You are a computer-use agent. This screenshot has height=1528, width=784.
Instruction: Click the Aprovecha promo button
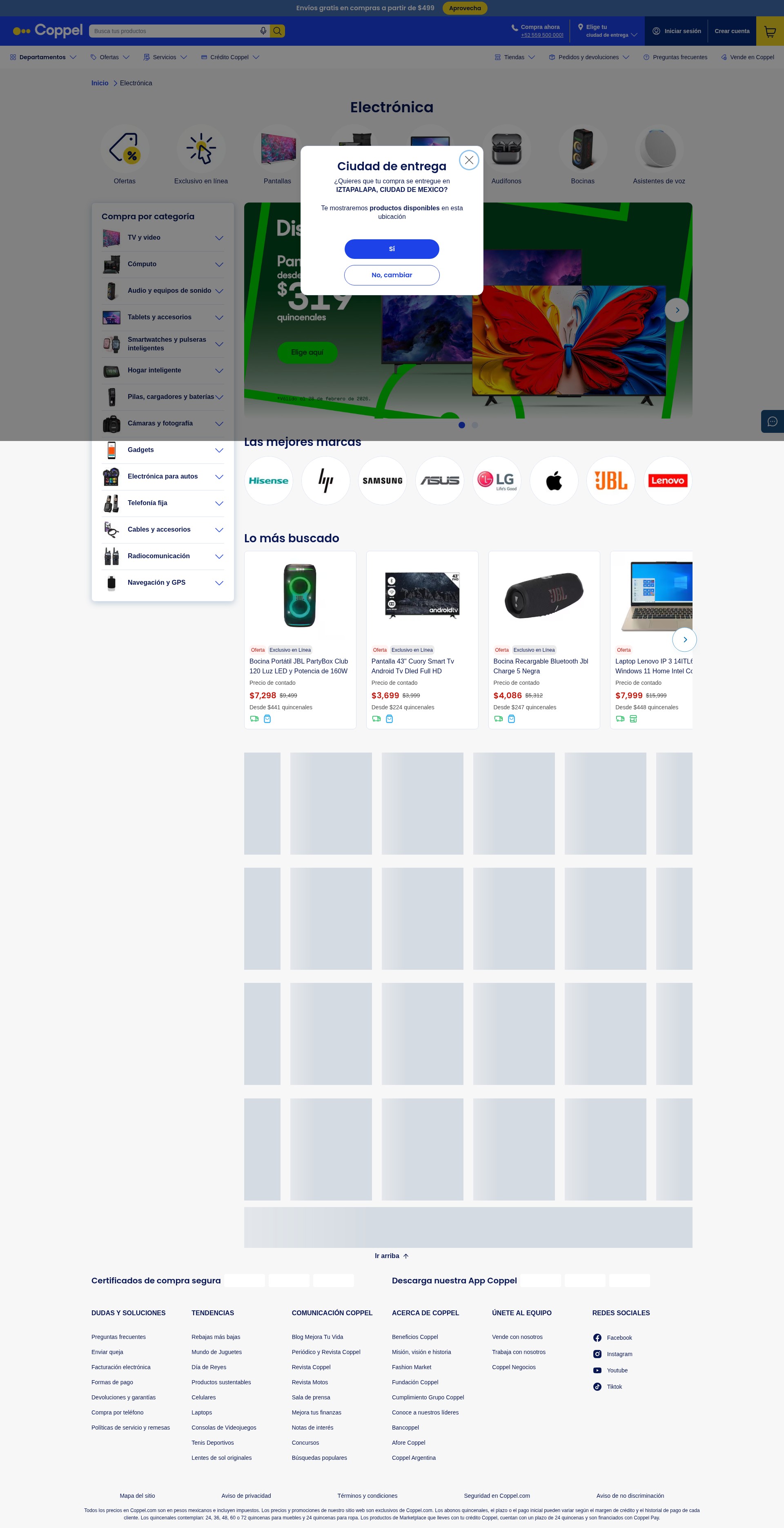click(x=465, y=8)
